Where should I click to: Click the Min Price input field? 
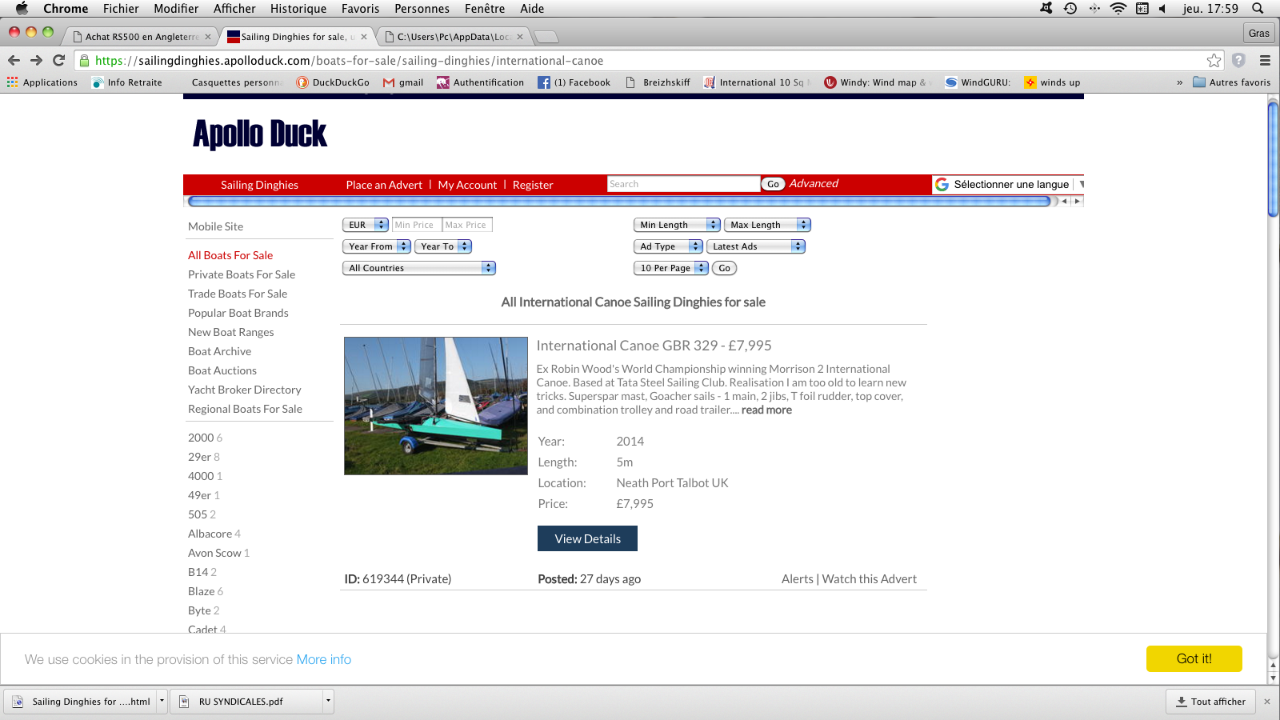[416, 225]
